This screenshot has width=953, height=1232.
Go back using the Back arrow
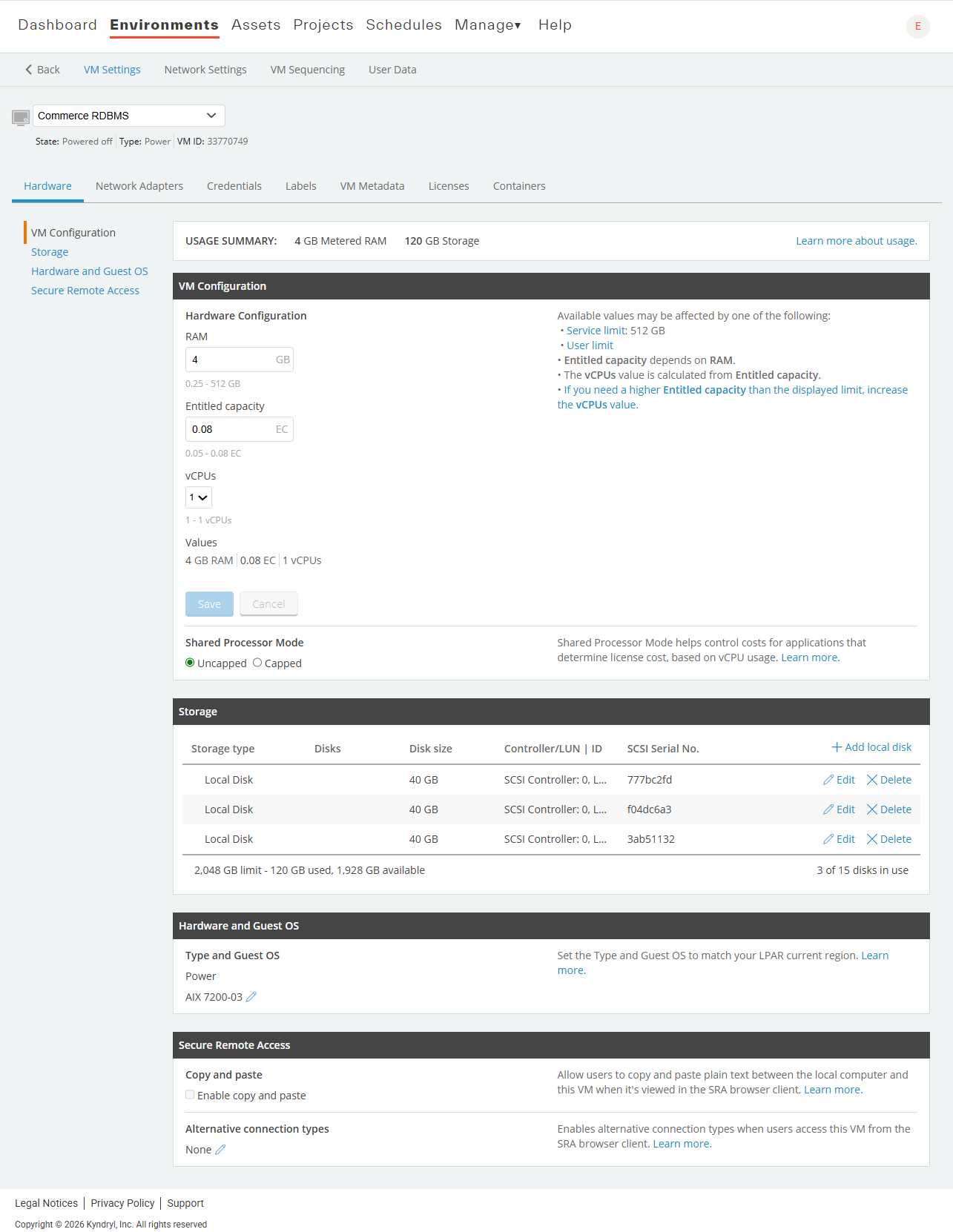tap(42, 70)
